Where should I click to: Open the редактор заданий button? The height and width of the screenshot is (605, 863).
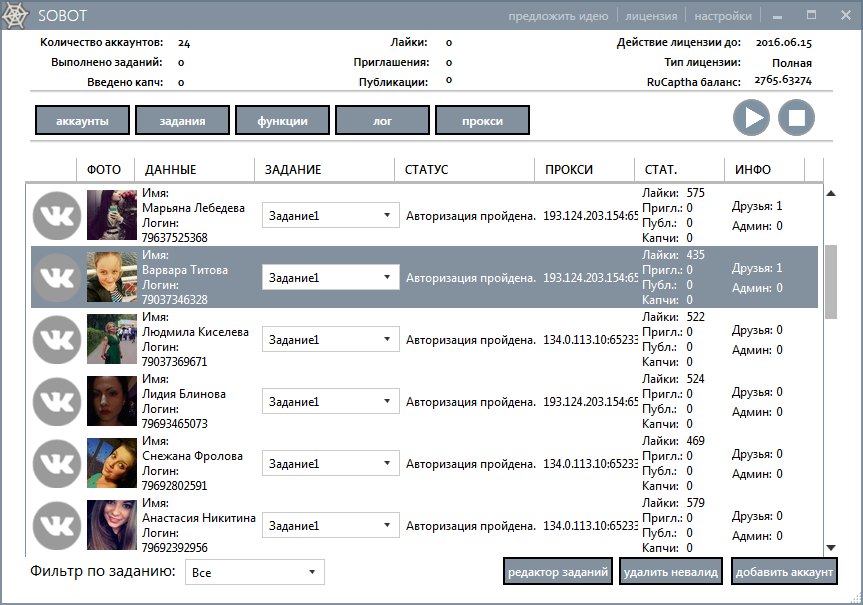pos(558,573)
